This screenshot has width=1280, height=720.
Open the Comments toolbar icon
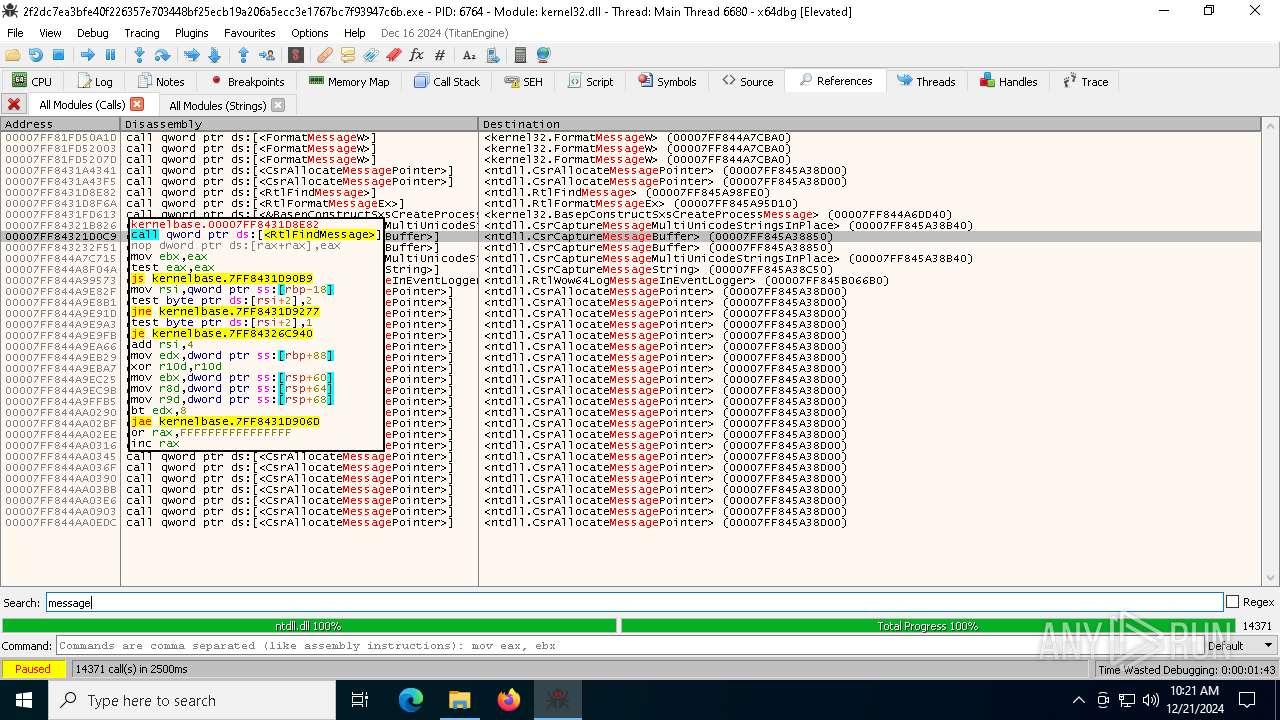pos(348,55)
